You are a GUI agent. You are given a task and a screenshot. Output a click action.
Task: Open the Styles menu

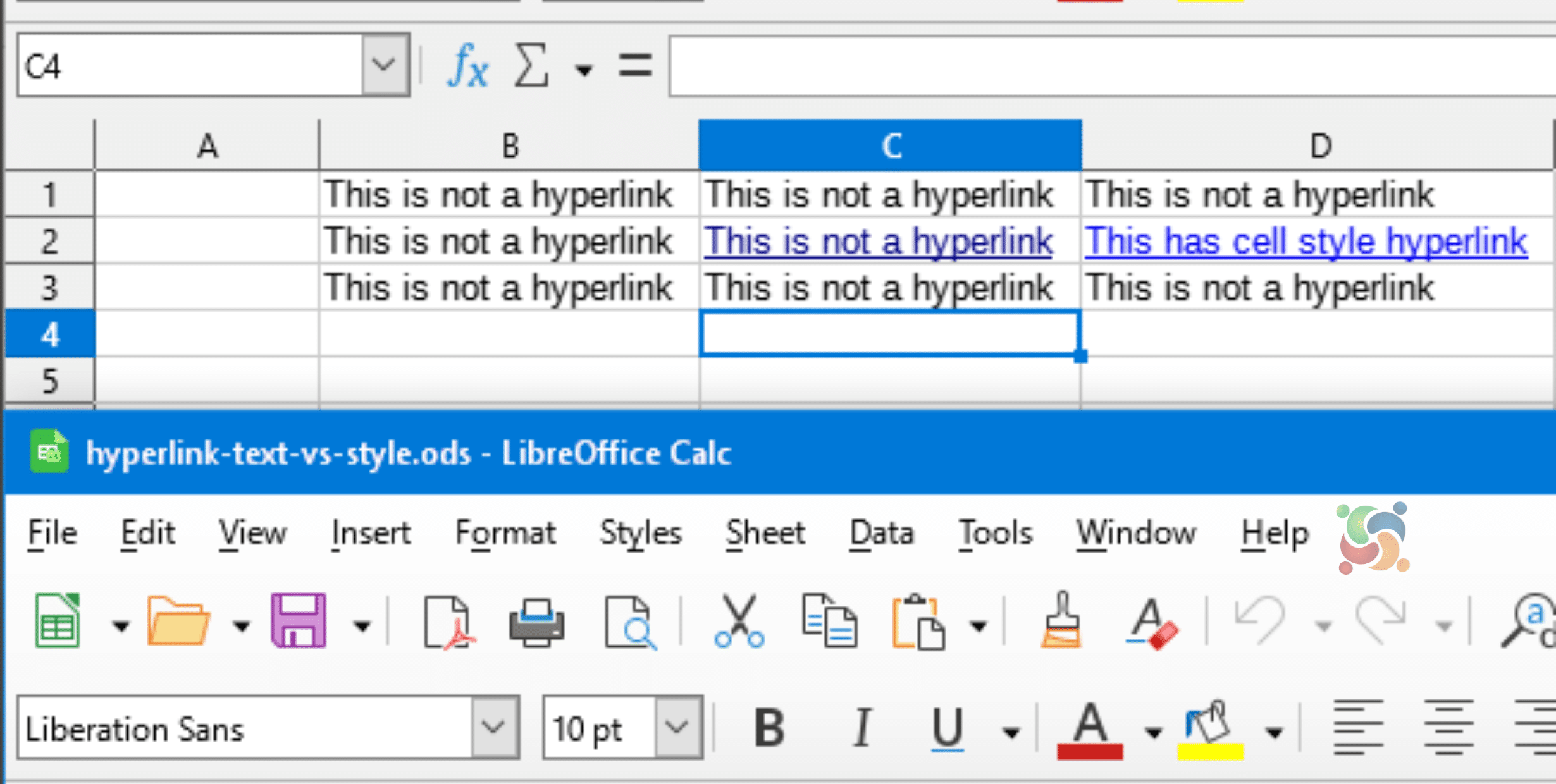pos(641,535)
